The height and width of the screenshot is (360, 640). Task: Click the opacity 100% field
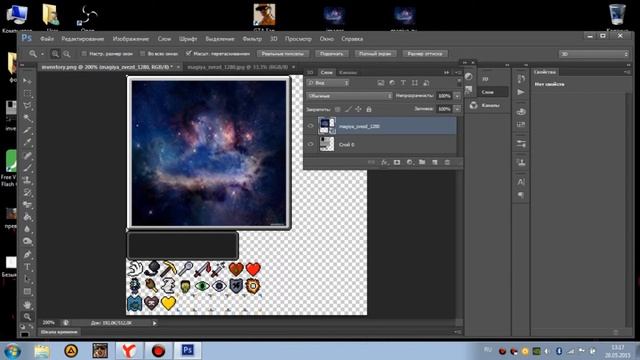click(444, 96)
